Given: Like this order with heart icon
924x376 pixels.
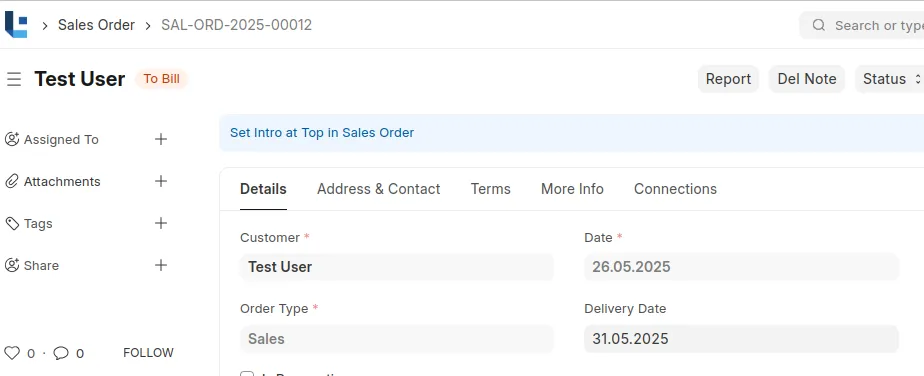Looking at the screenshot, I should (x=12, y=353).
